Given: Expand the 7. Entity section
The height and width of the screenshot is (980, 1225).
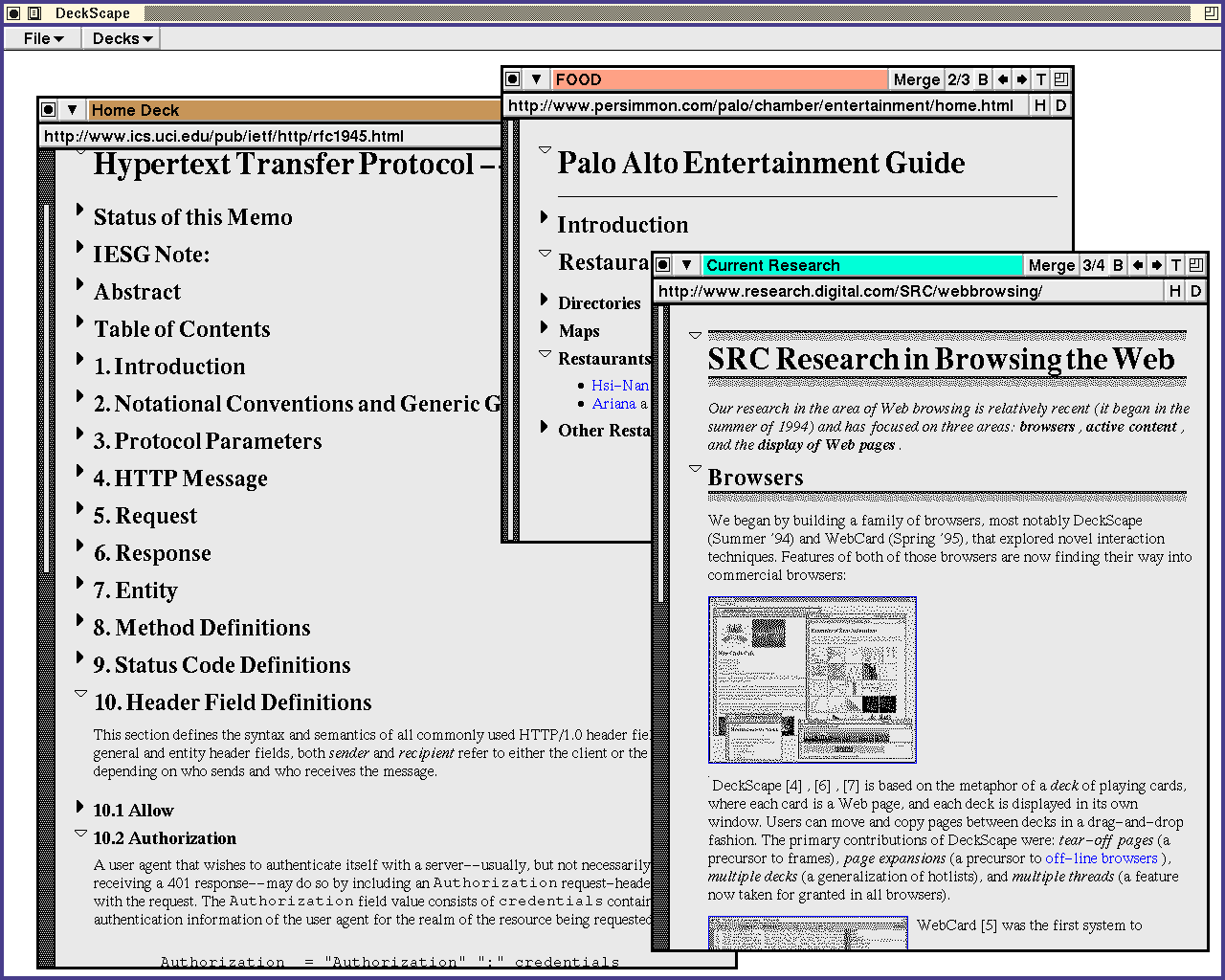Looking at the screenshot, I should (80, 583).
